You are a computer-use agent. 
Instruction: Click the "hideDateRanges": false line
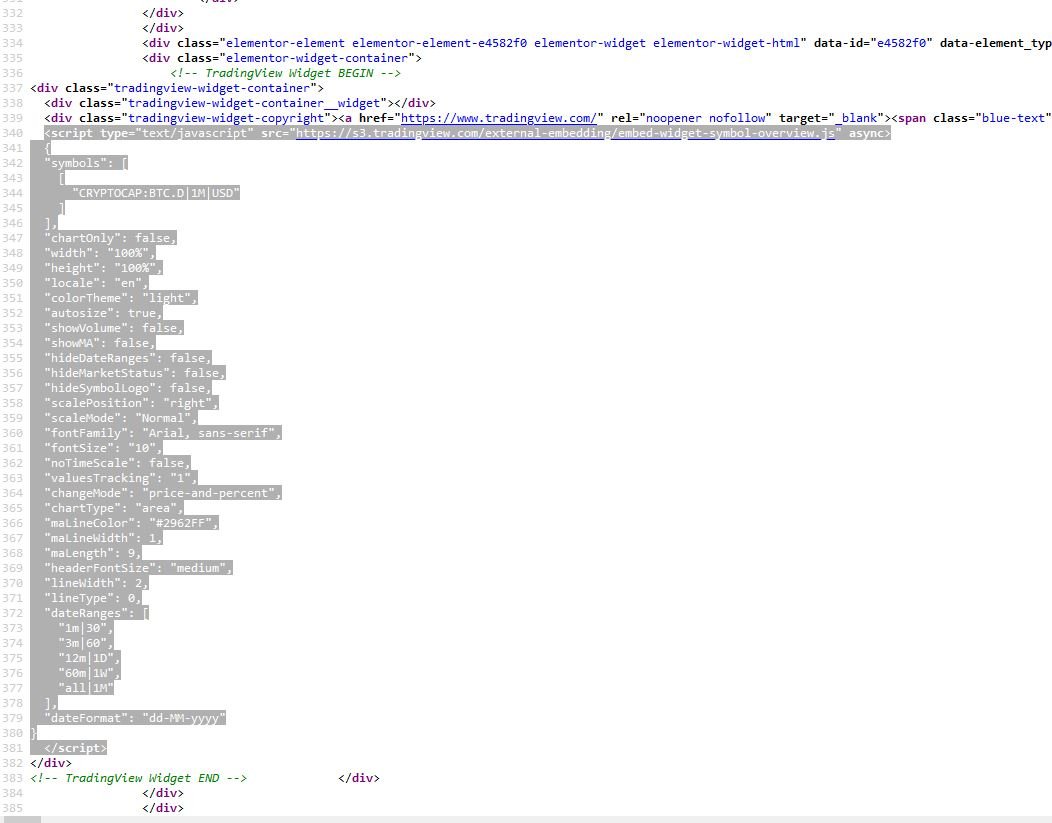click(x=127, y=358)
